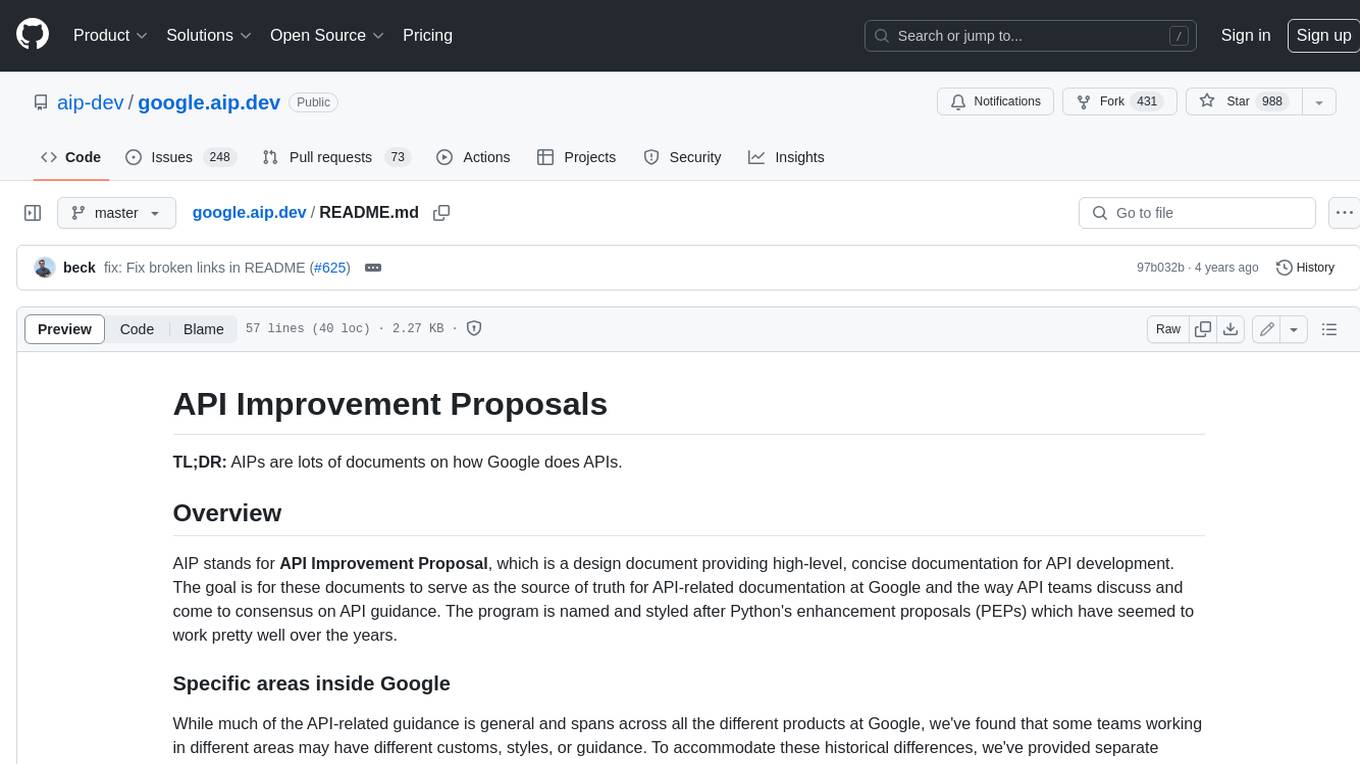The image size is (1360, 764).
Task: Select the Code view
Action: (x=137, y=329)
